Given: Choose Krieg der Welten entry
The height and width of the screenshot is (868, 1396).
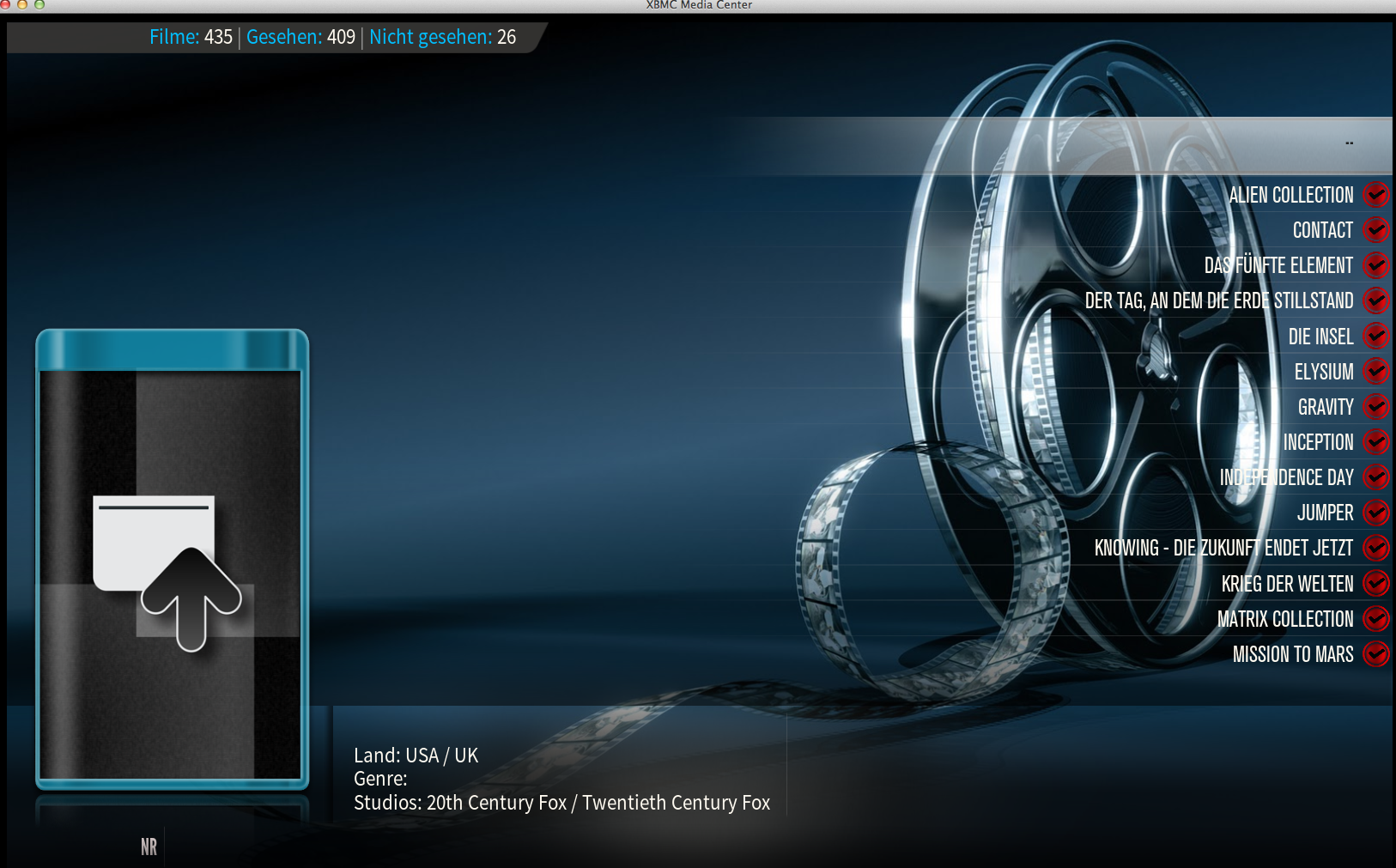Looking at the screenshot, I should (x=1287, y=583).
